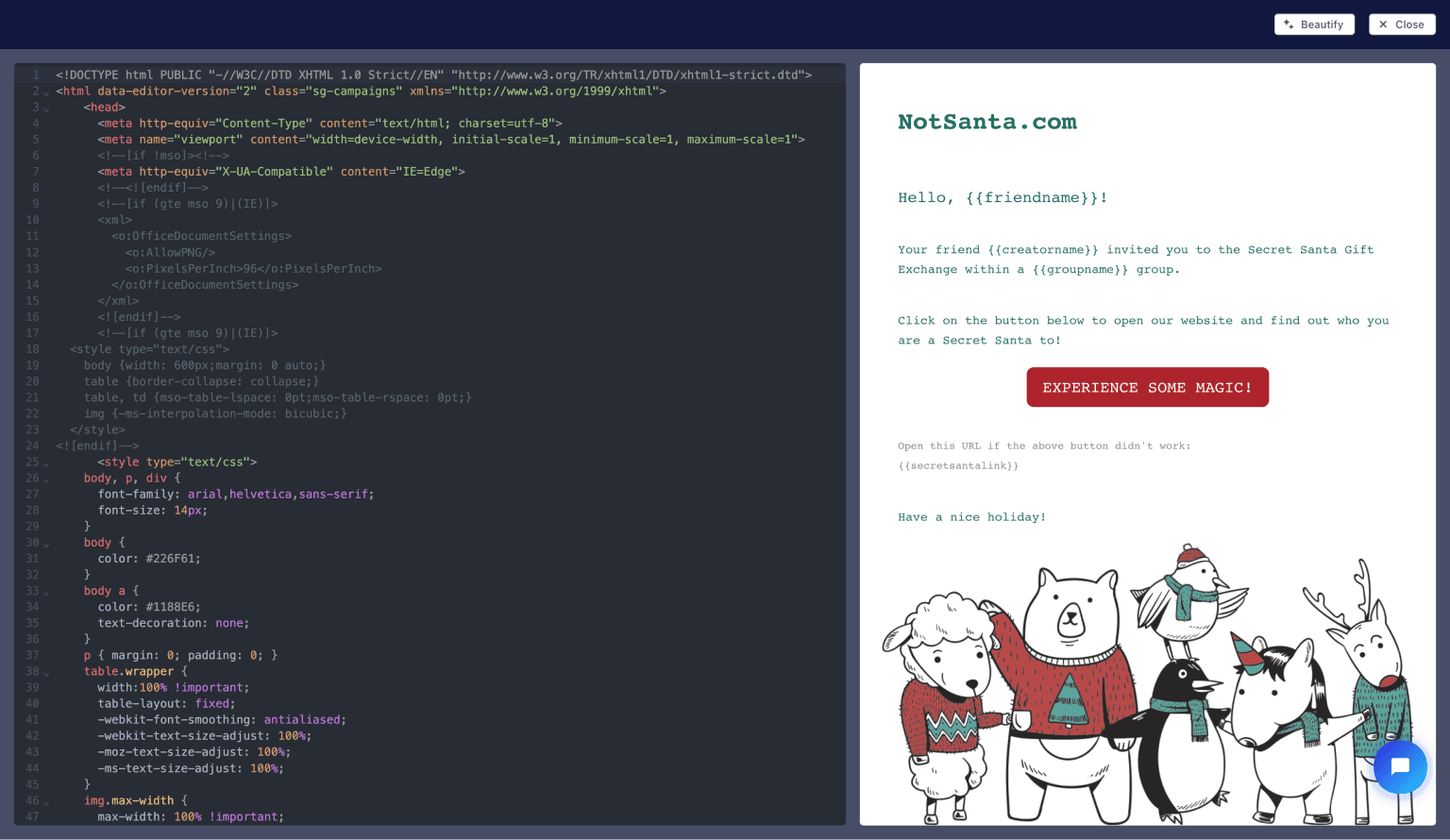
Task: Collapse the table.wrapper rule at line 38
Action: point(46,673)
